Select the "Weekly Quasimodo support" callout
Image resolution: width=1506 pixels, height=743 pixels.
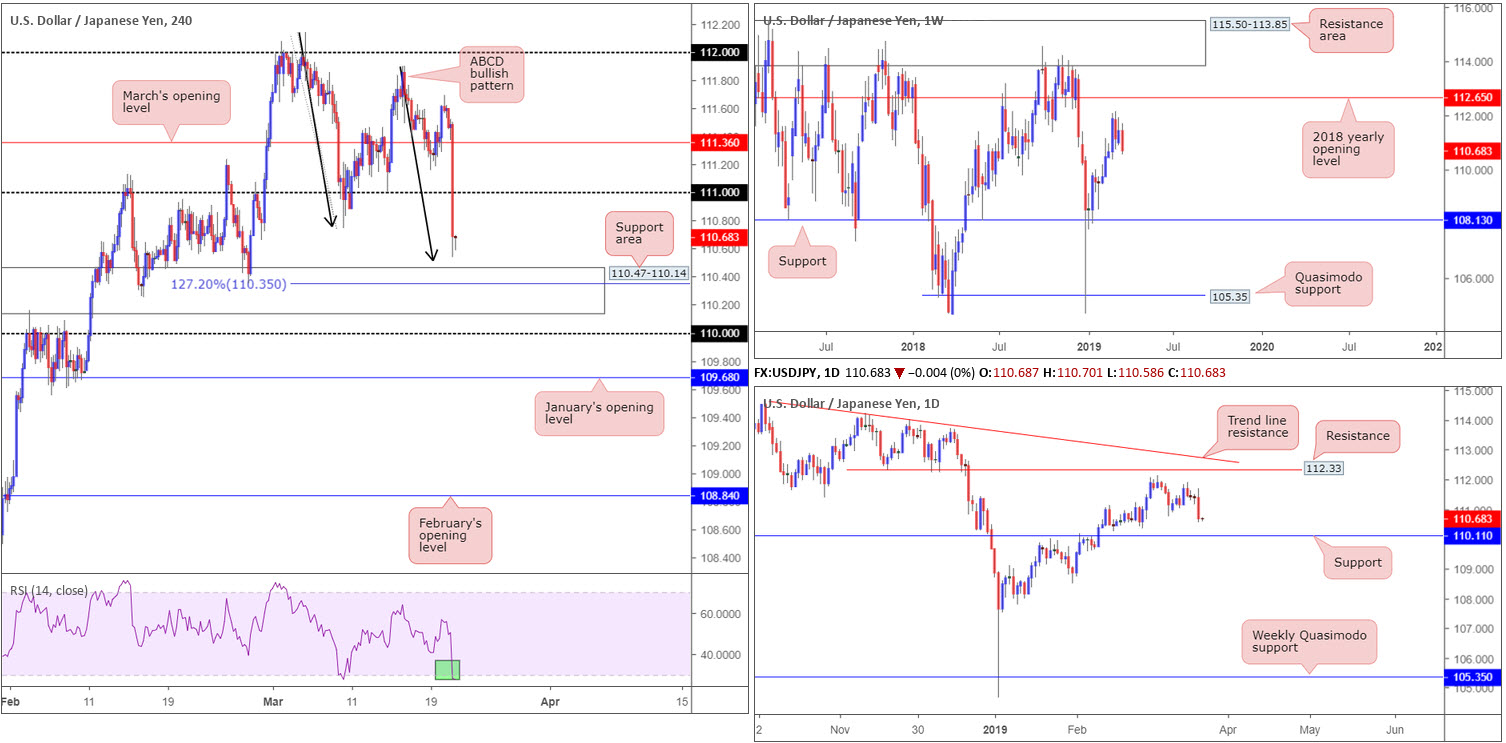click(x=1309, y=641)
